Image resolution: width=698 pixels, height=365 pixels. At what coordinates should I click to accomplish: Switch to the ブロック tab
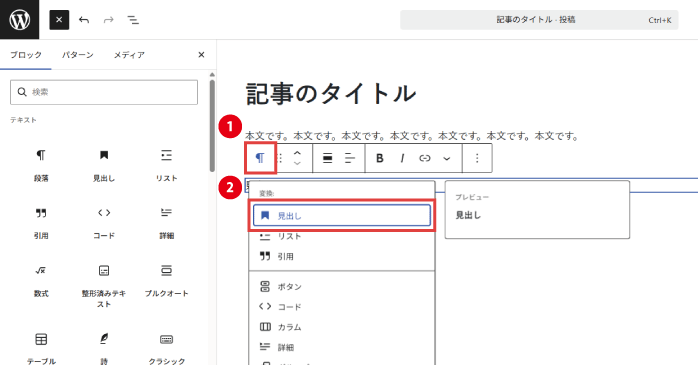point(26,55)
